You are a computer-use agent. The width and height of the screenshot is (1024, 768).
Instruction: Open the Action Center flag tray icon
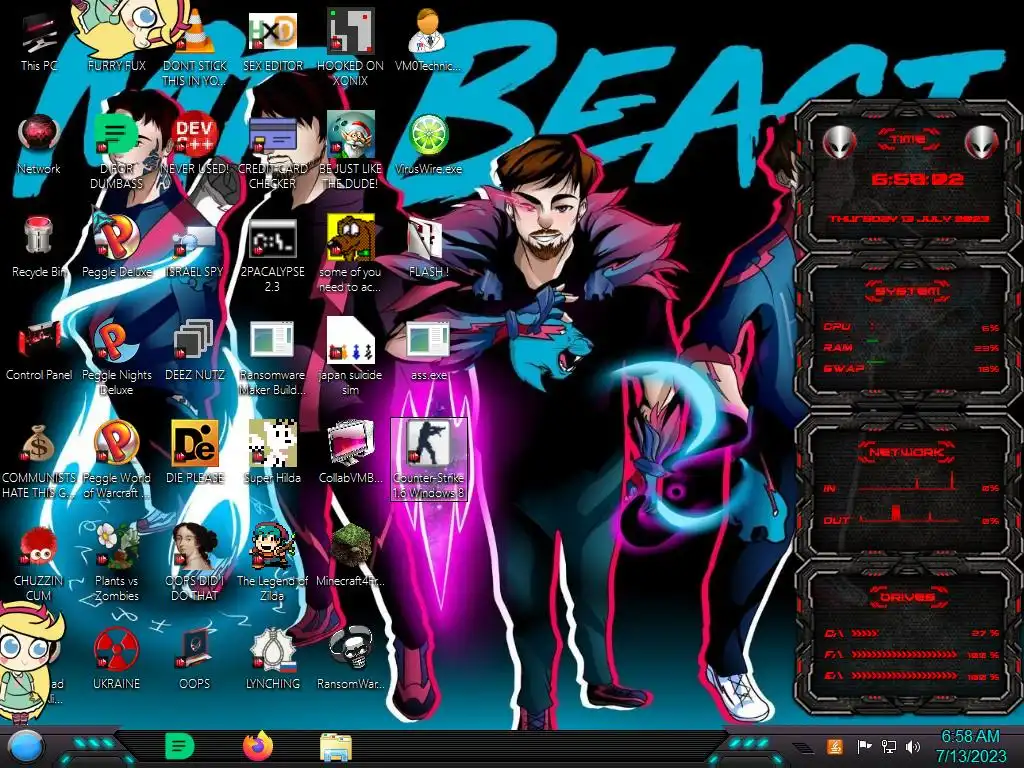point(864,746)
